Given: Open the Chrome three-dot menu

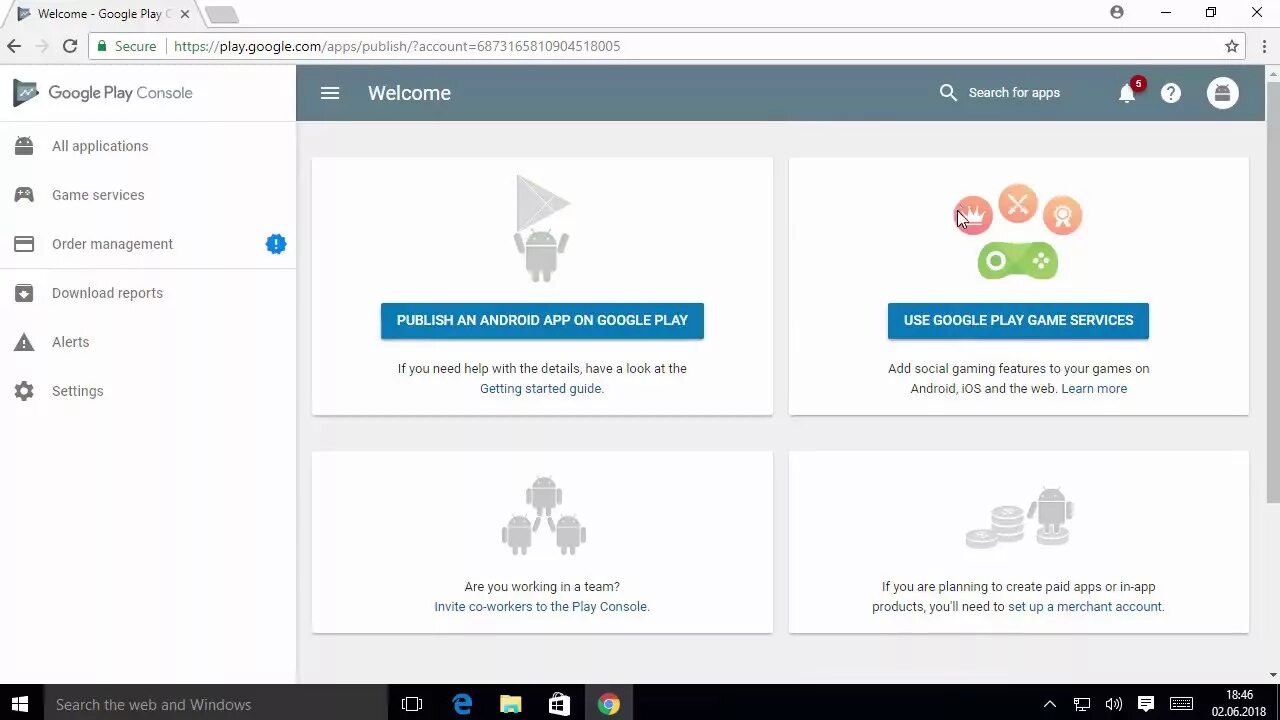Looking at the screenshot, I should 1264,46.
